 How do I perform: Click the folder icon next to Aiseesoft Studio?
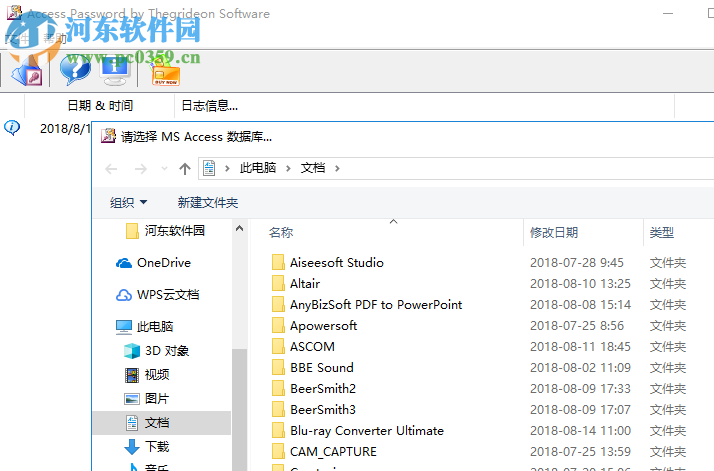pos(278,262)
